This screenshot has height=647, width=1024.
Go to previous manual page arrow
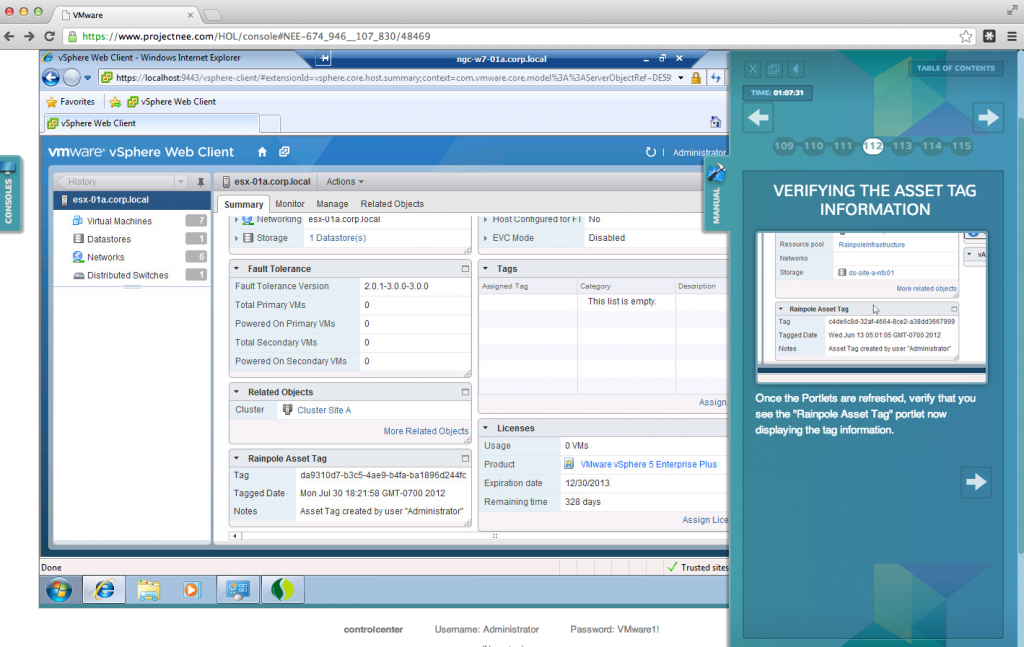click(758, 118)
